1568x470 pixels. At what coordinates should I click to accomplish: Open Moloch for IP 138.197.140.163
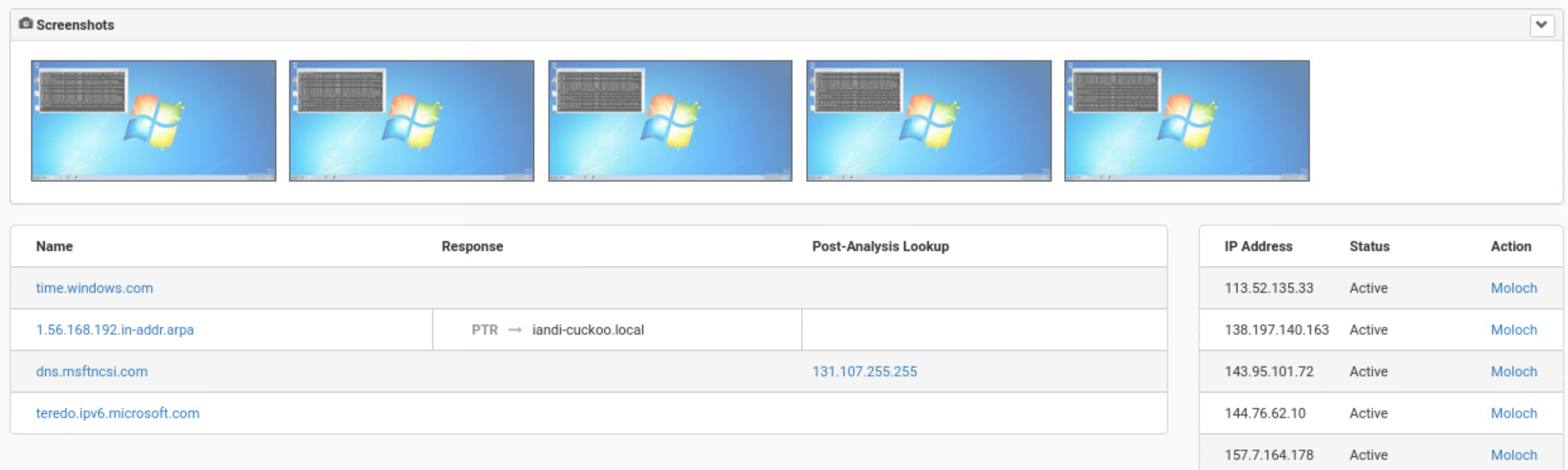point(1513,329)
